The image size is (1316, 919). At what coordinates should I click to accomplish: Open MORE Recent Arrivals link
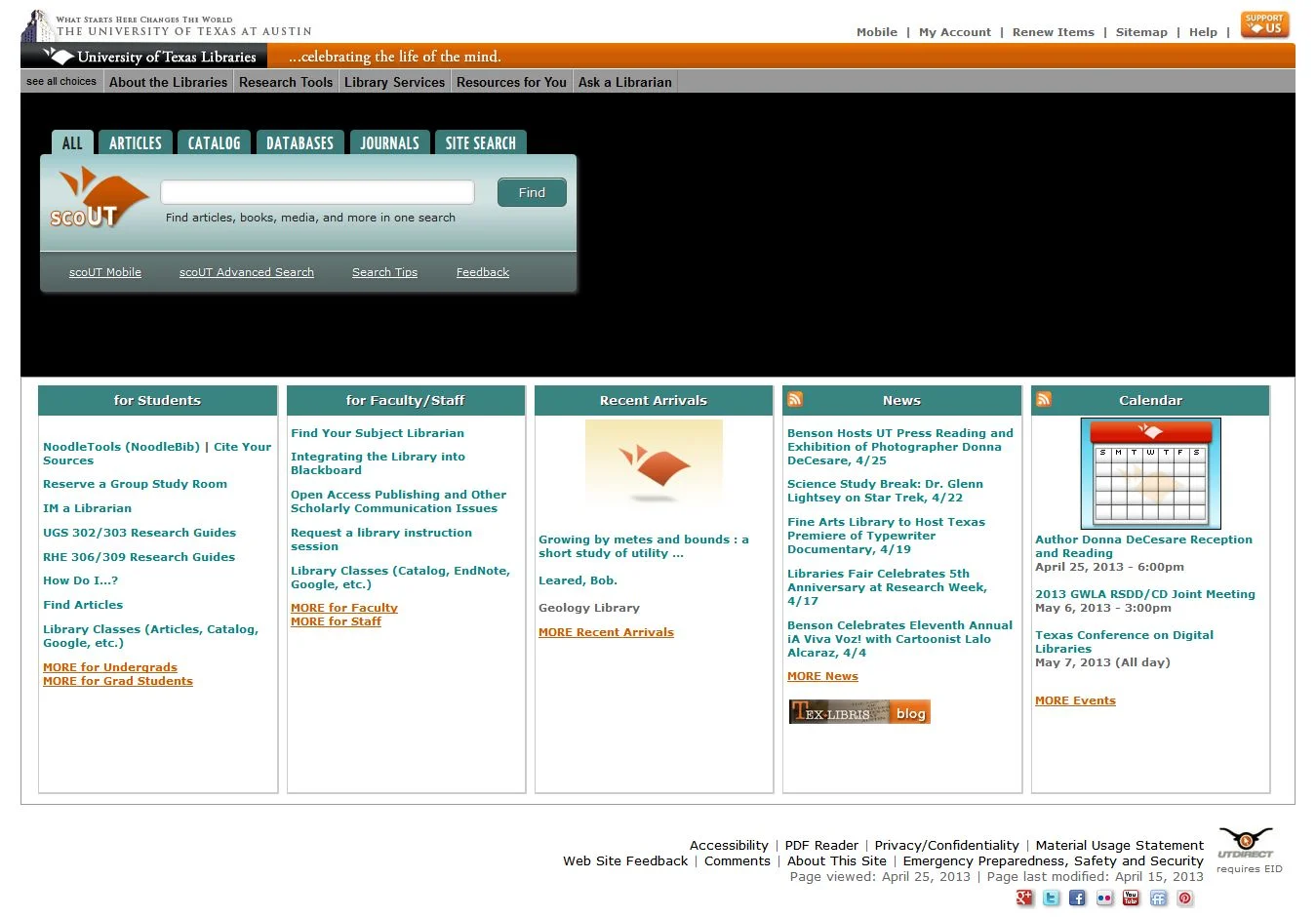coord(606,632)
